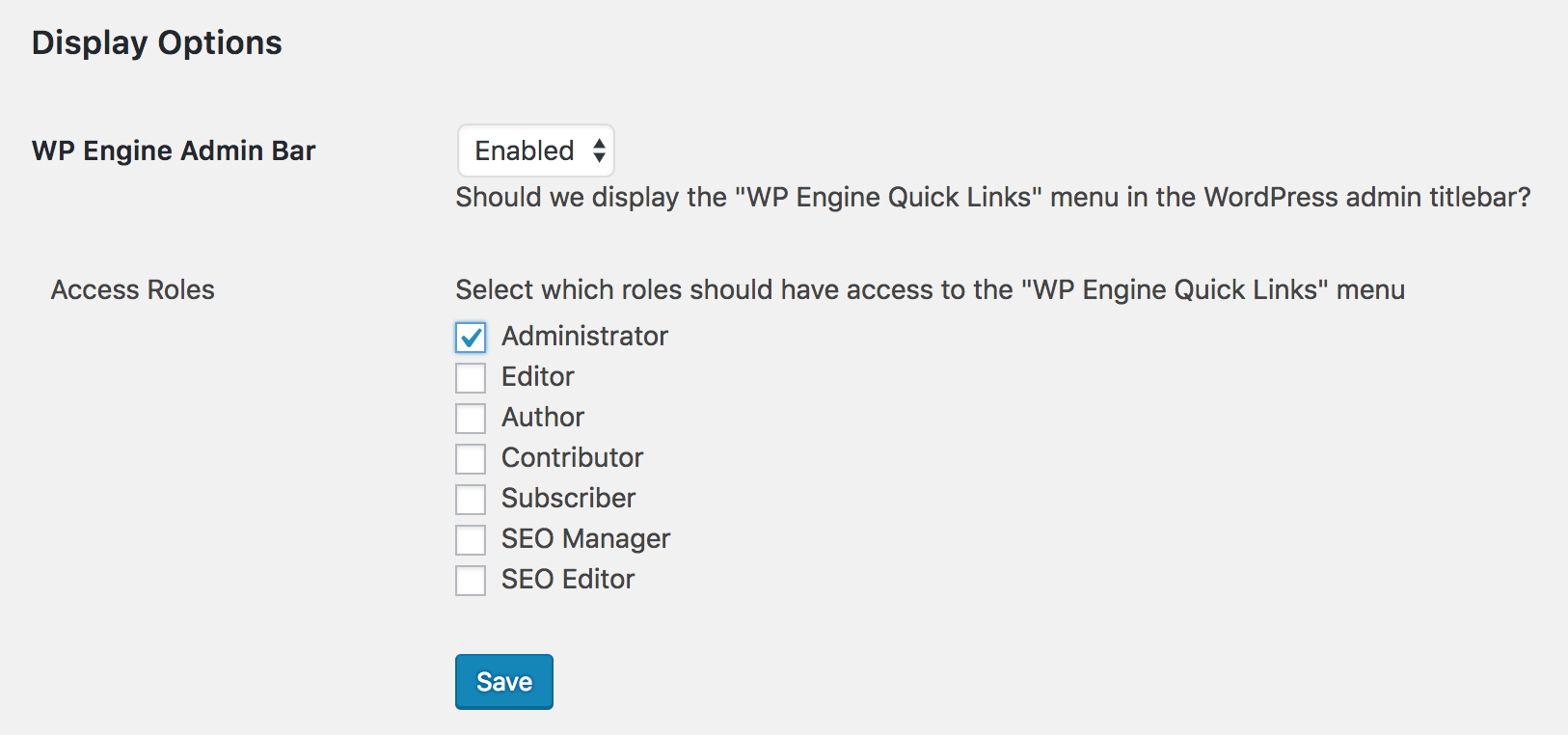The height and width of the screenshot is (735, 1568).
Task: Click the Author label text
Action: [543, 417]
